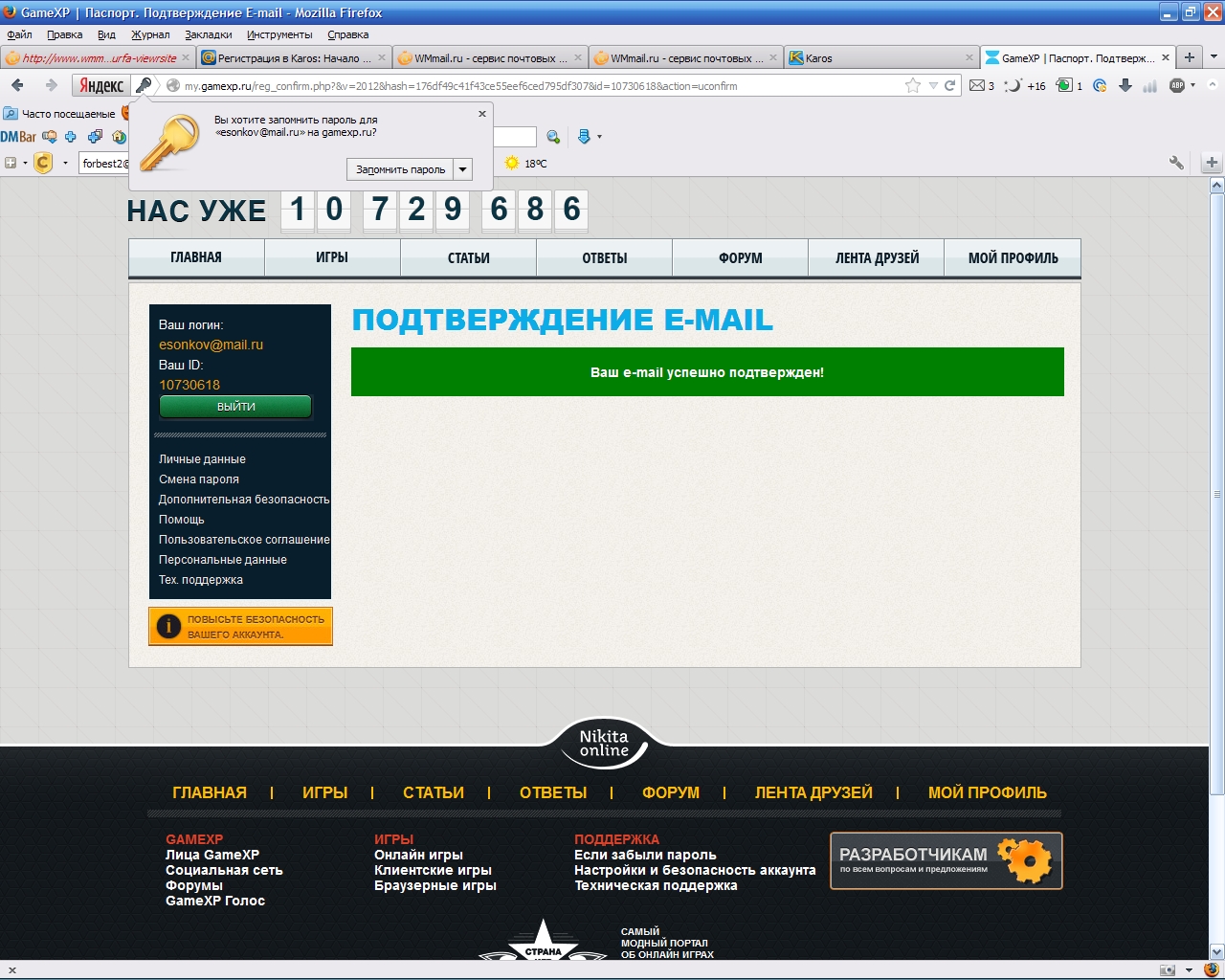Switch to the Регистрация в Karos tab
Viewport: 1225px width, 980px height.
coord(294,57)
